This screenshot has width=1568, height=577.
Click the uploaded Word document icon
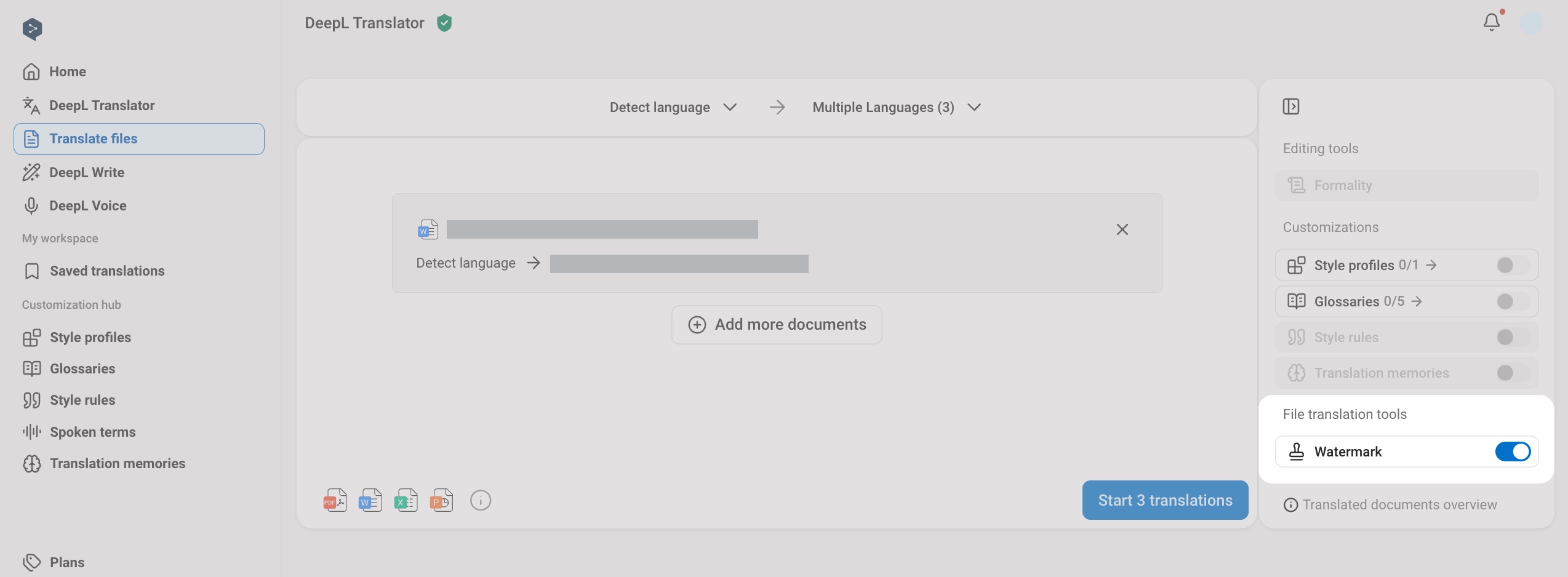428,229
